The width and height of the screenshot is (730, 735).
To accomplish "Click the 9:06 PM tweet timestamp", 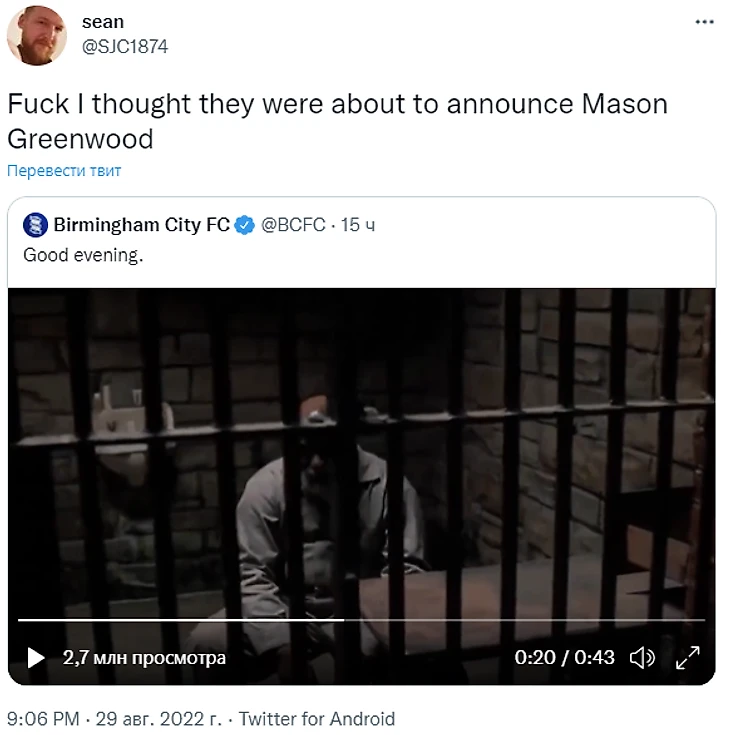I will coord(43,719).
